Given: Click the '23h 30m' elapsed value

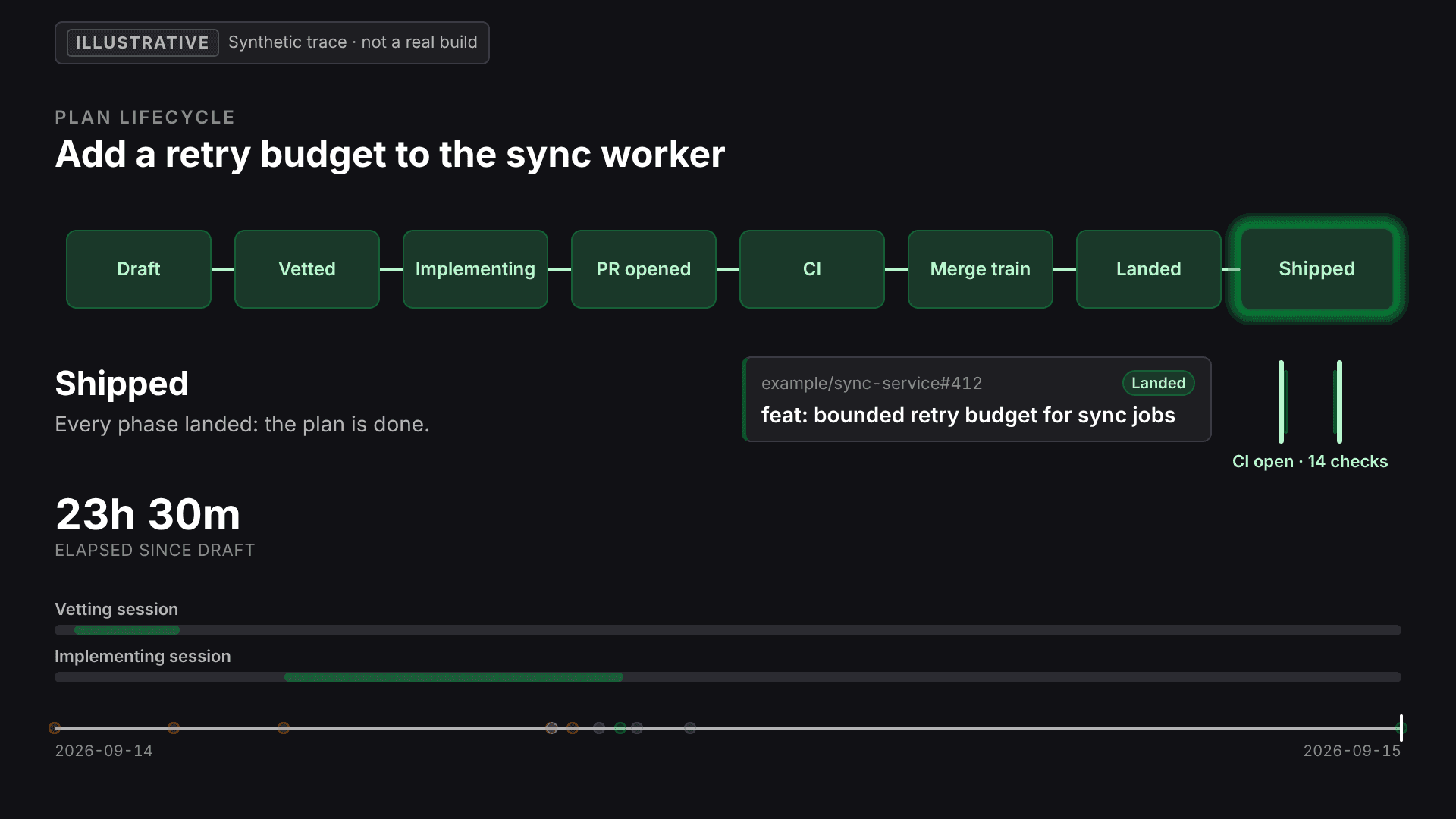Looking at the screenshot, I should click(148, 514).
